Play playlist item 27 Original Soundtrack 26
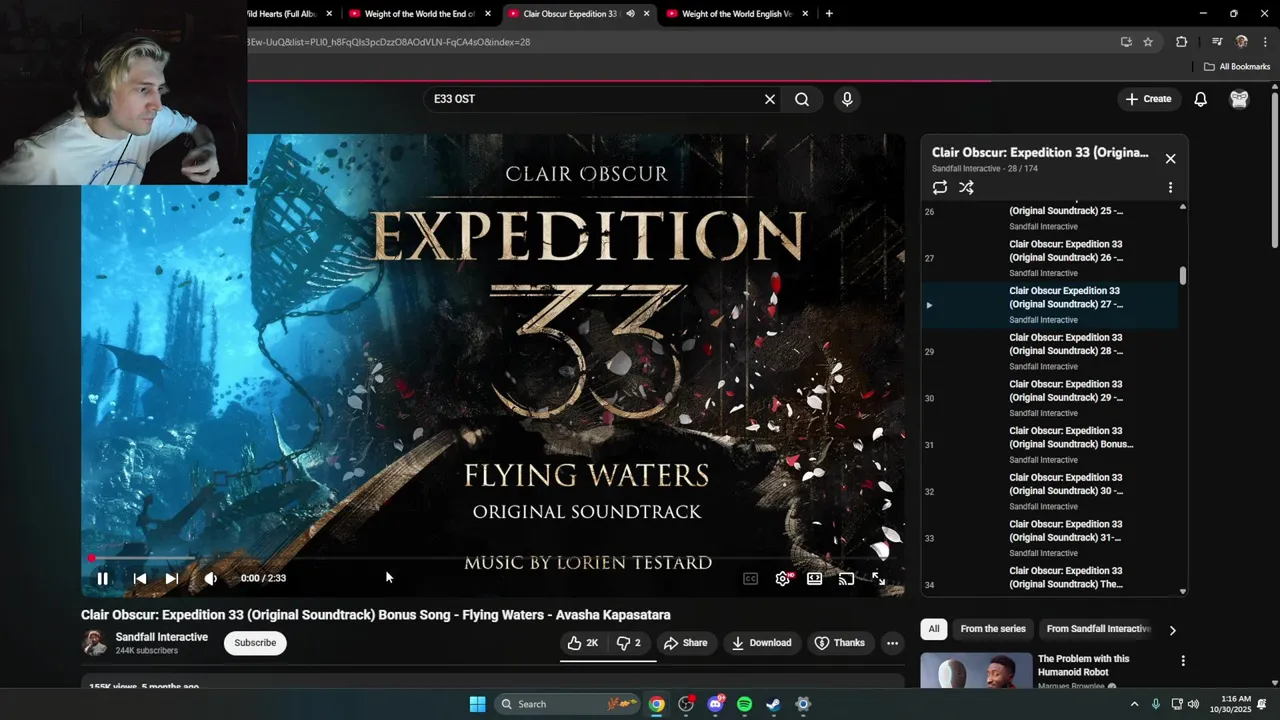The image size is (1280, 720). click(x=1049, y=258)
